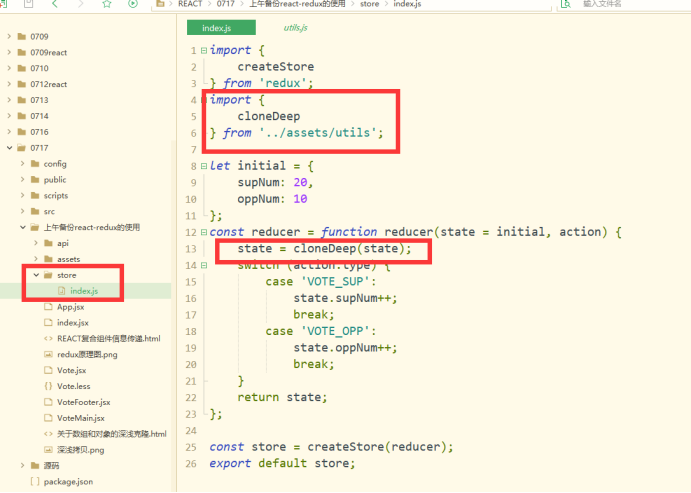Click the HTML icon beside REACT复合组件信息传递.html
This screenshot has height=493, width=691.
(48, 338)
